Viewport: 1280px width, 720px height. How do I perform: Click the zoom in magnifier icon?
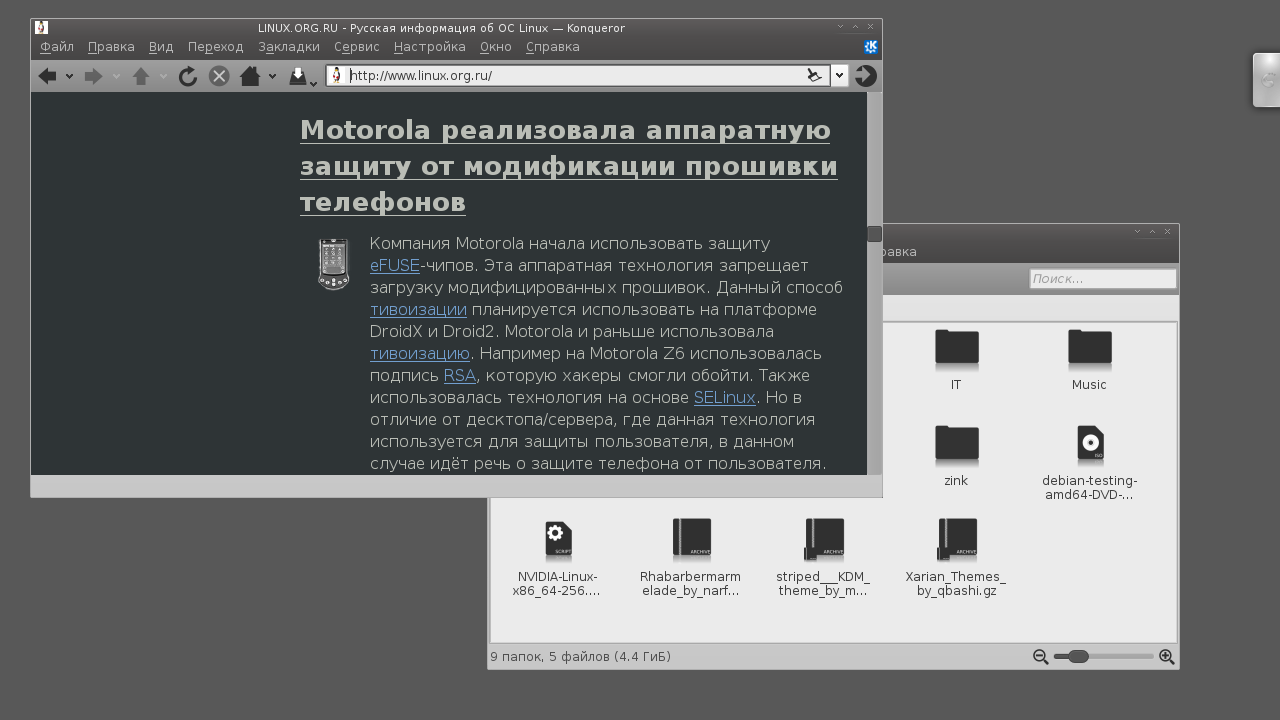pos(1166,657)
